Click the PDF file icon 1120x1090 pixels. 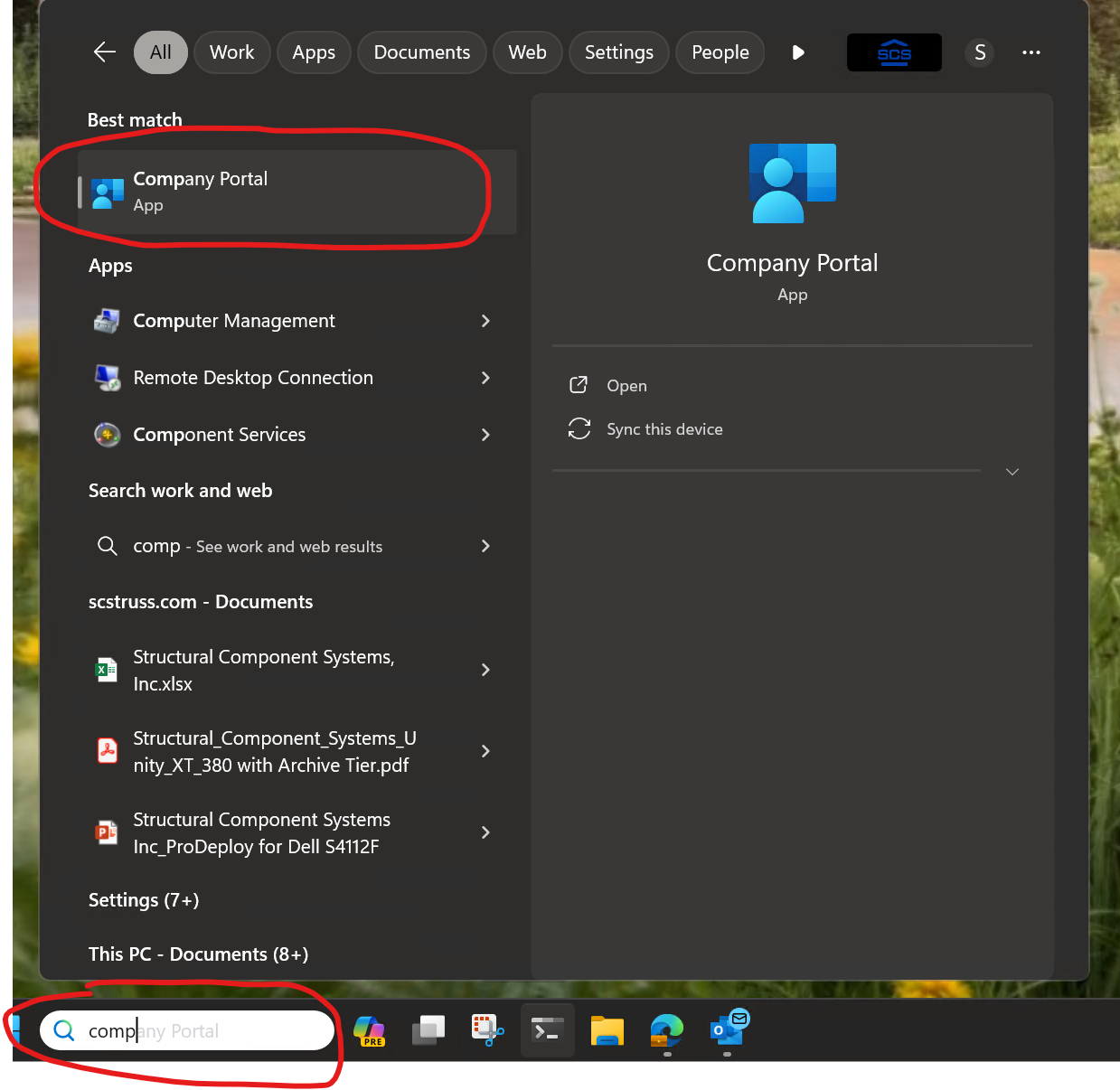click(107, 750)
